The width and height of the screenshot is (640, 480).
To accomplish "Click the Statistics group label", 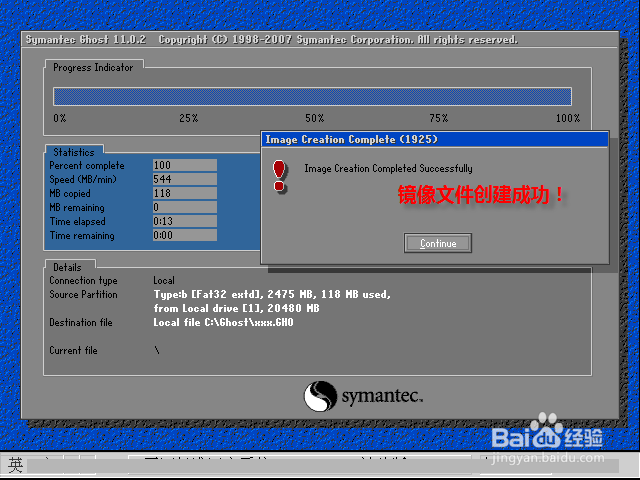I will (74, 152).
